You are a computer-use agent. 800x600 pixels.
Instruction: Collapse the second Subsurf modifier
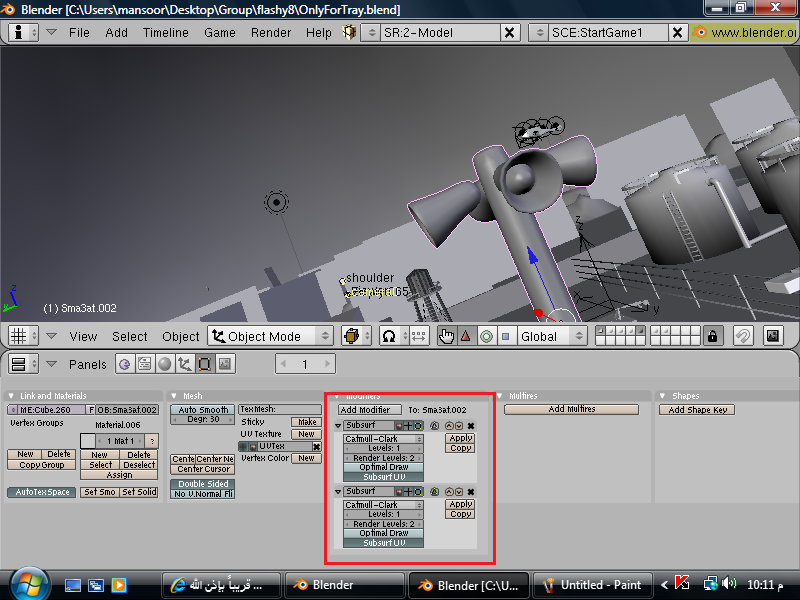[x=338, y=492]
